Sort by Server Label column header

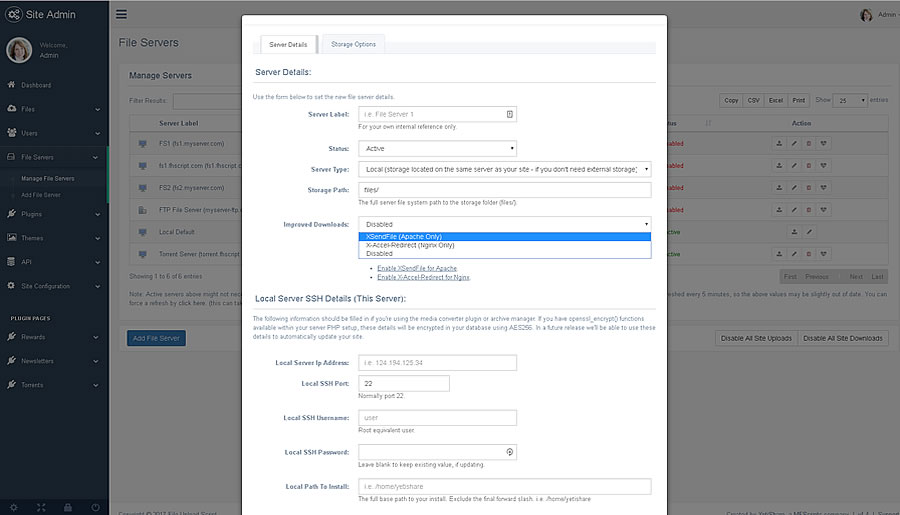coord(179,123)
